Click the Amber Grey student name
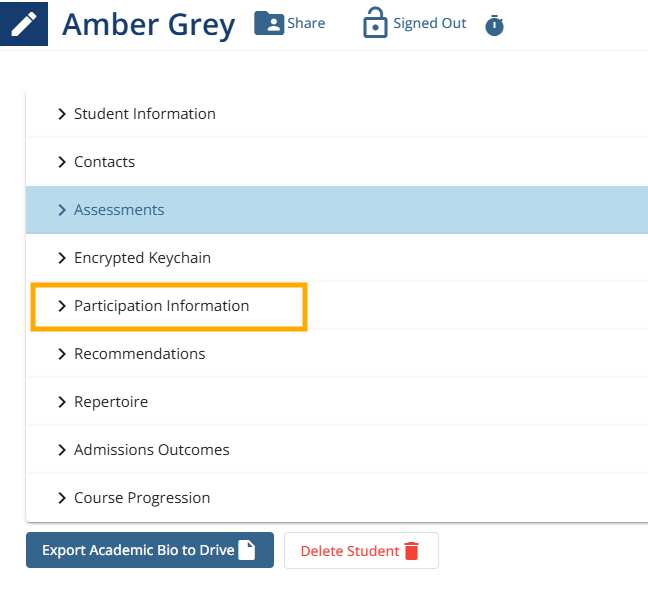Image resolution: width=648 pixels, height=592 pixels. [x=149, y=25]
